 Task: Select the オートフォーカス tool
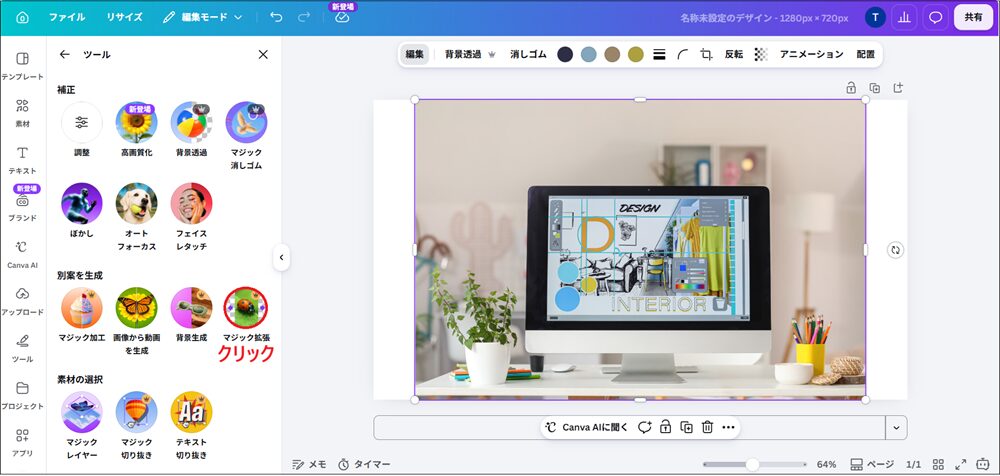coord(136,204)
